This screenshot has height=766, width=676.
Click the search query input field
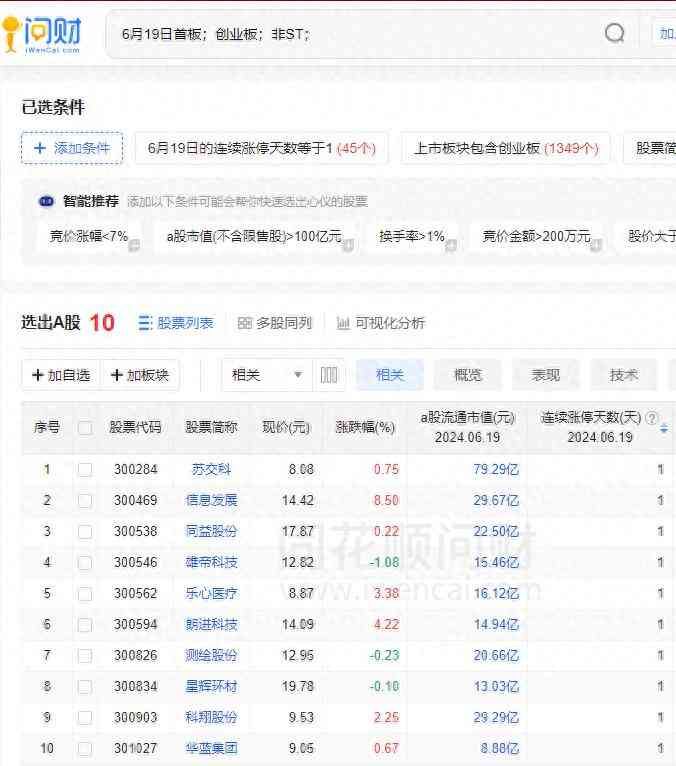click(x=350, y=33)
